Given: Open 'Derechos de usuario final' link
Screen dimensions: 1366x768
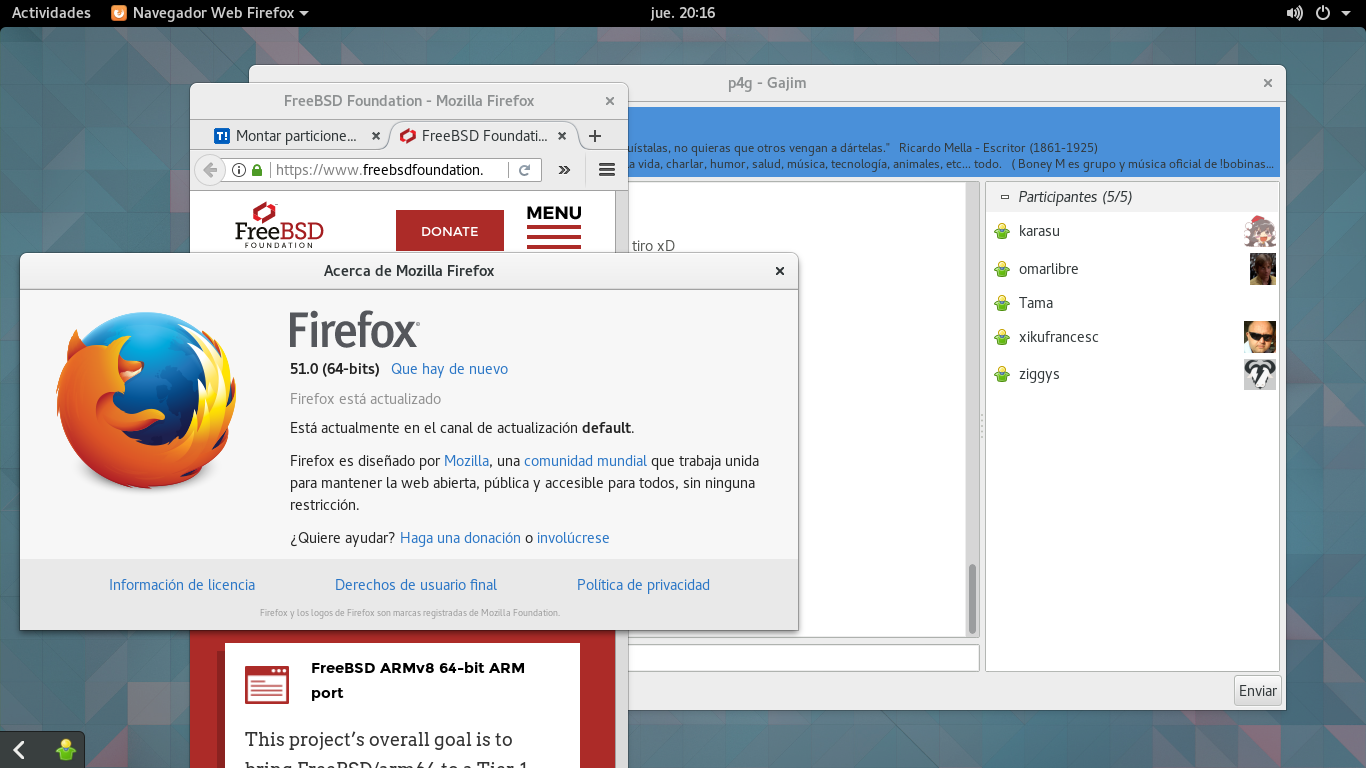Looking at the screenshot, I should (416, 585).
